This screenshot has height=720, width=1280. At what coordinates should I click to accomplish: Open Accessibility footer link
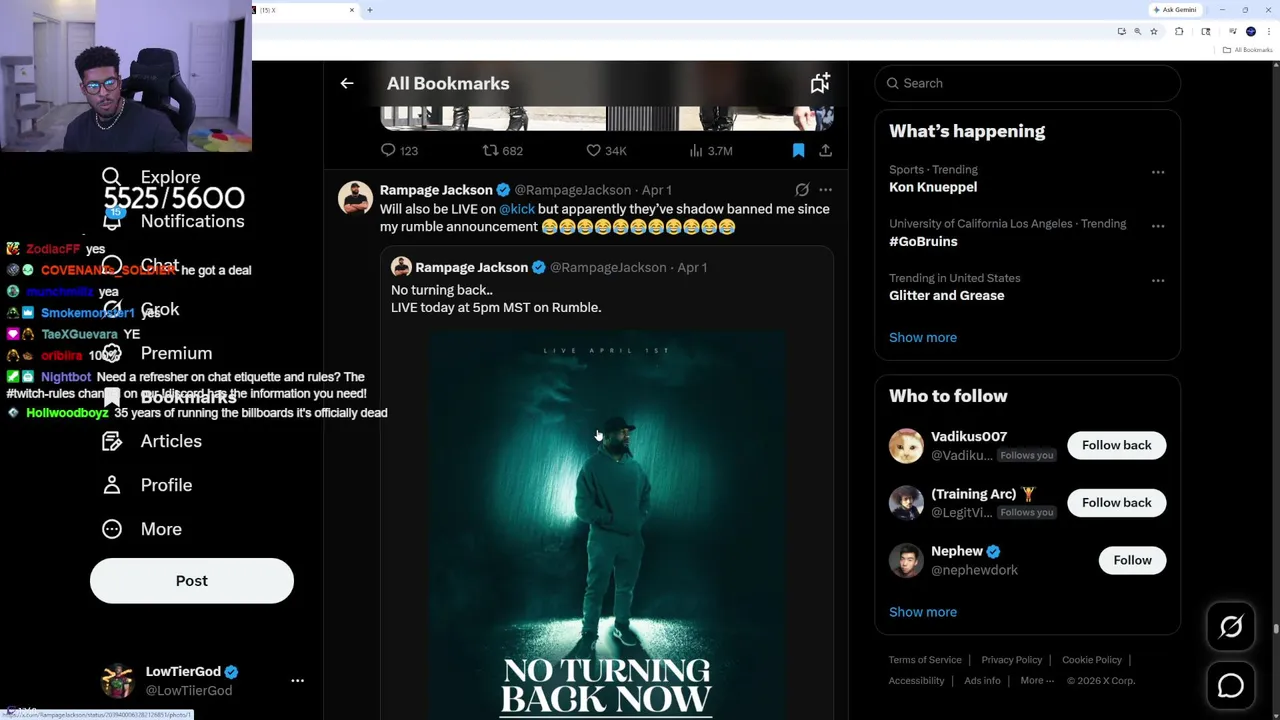pyautogui.click(x=916, y=681)
